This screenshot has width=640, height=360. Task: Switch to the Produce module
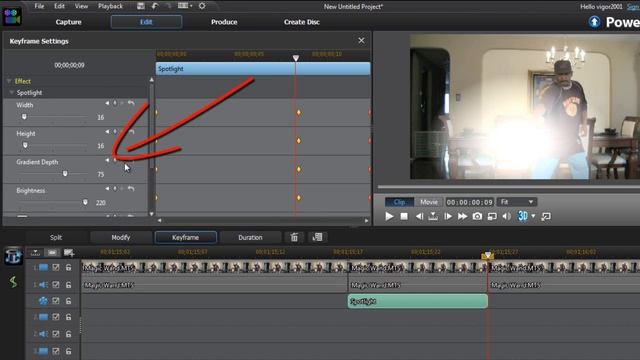224,22
